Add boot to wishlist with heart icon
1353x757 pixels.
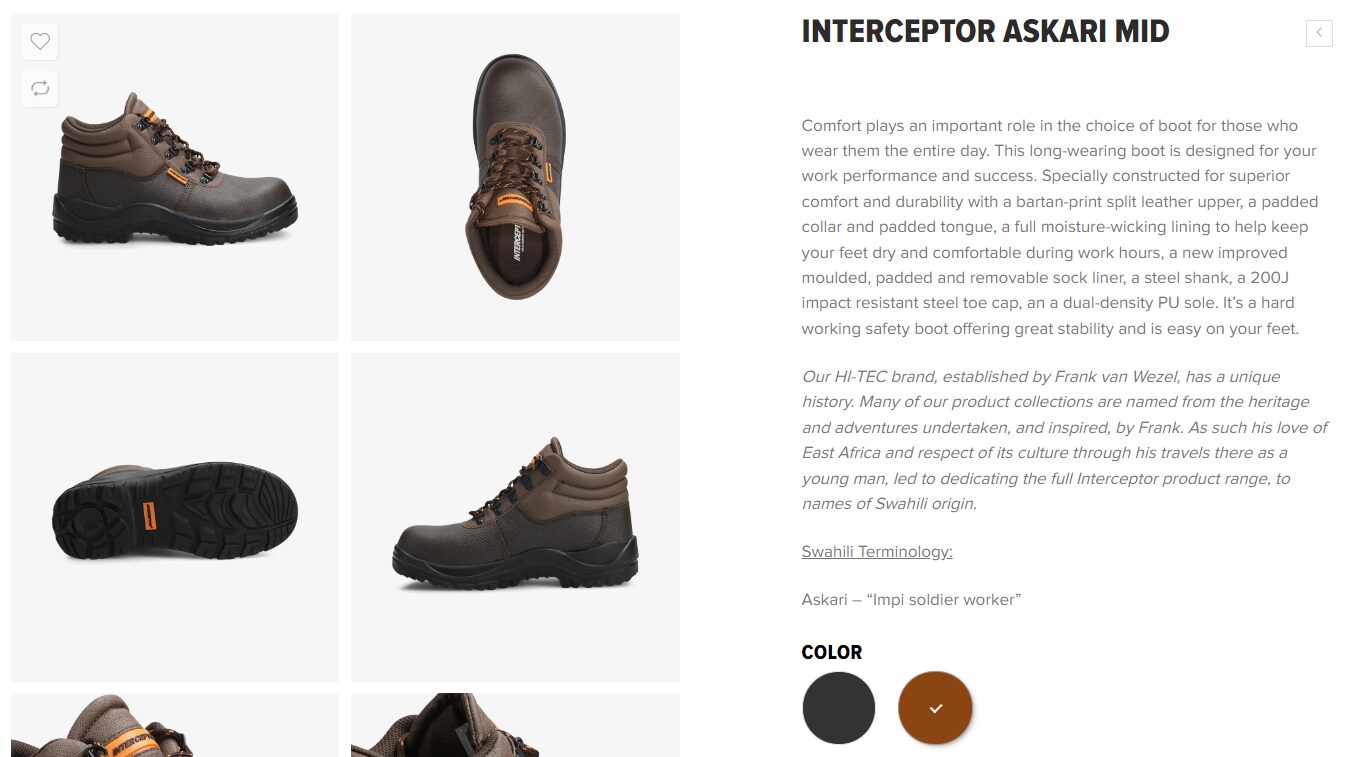(x=40, y=42)
